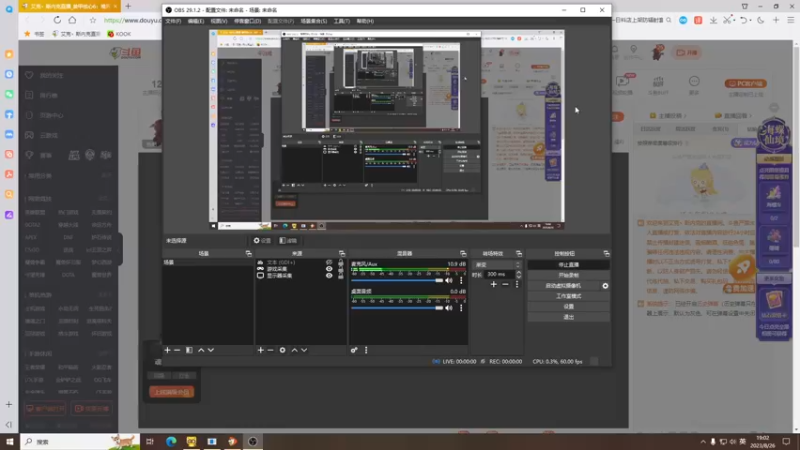
Task: Open the 工具(T) menu in OBS
Action: 341,21
